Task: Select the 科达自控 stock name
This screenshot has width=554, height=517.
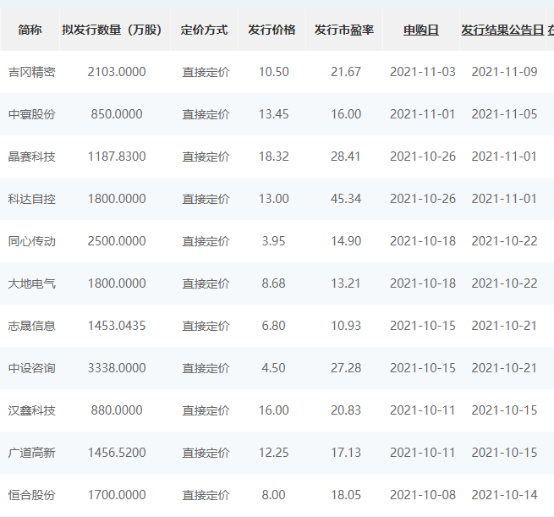Action: (32, 199)
